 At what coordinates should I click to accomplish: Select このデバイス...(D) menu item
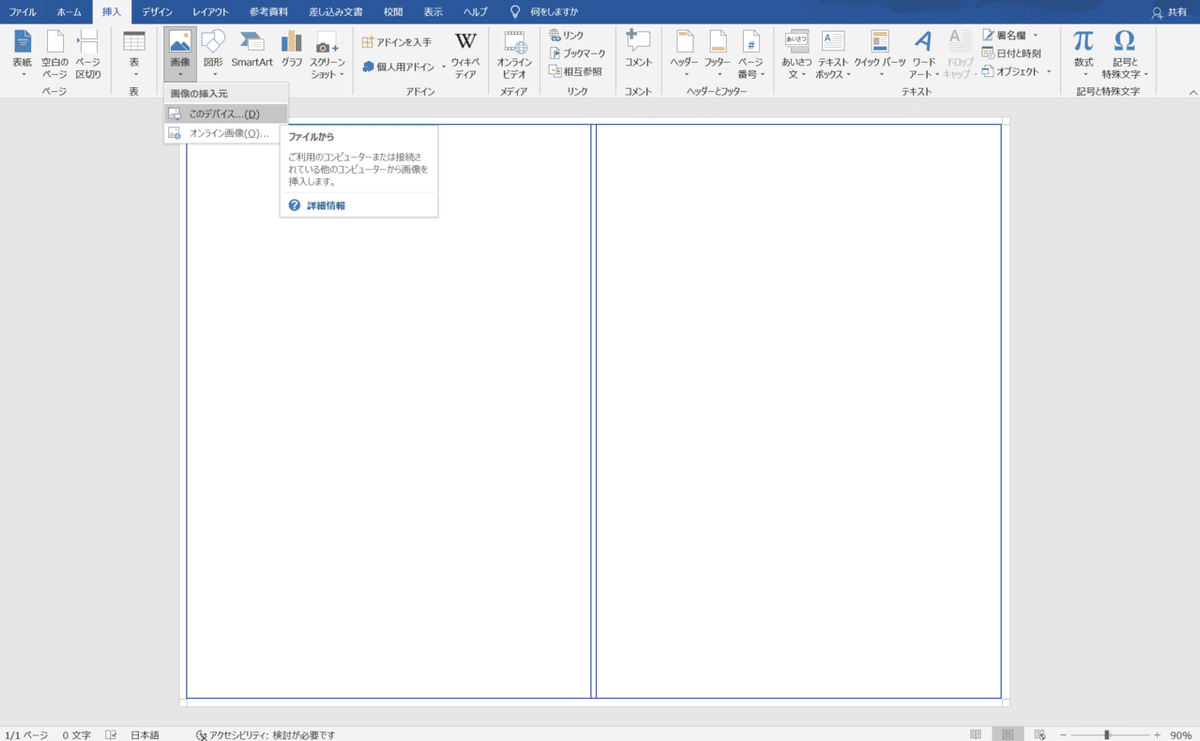point(226,114)
